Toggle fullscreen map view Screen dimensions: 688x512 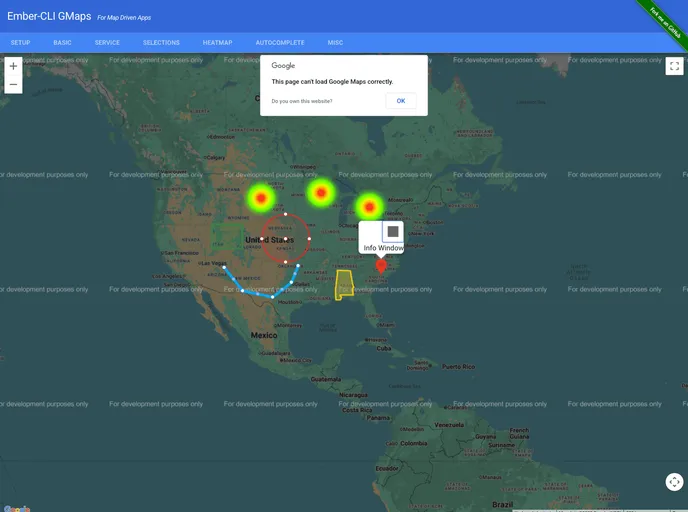[674, 66]
